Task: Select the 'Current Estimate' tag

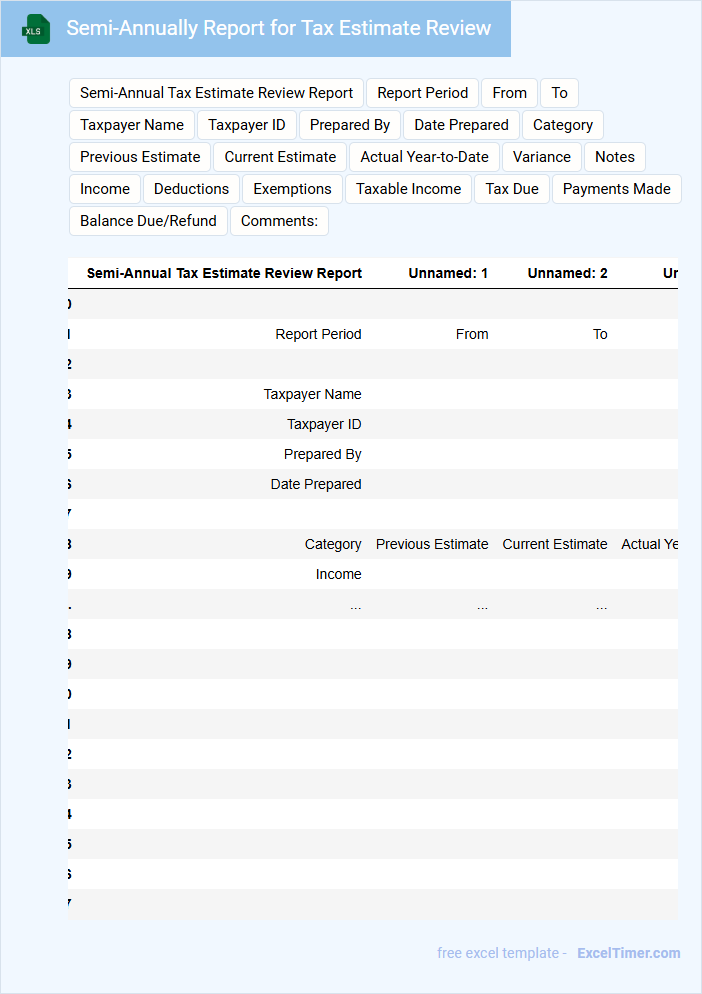Action: pos(280,157)
